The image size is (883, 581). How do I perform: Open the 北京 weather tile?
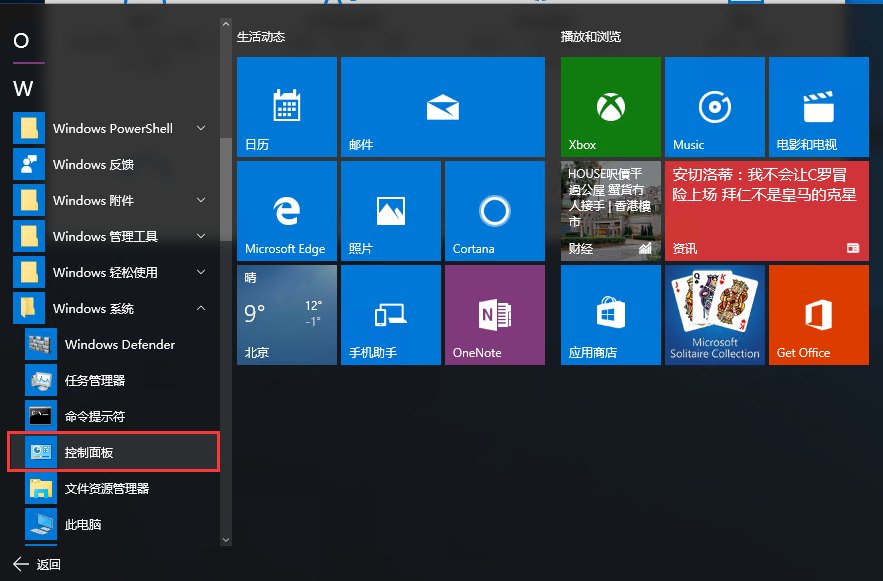[x=287, y=315]
